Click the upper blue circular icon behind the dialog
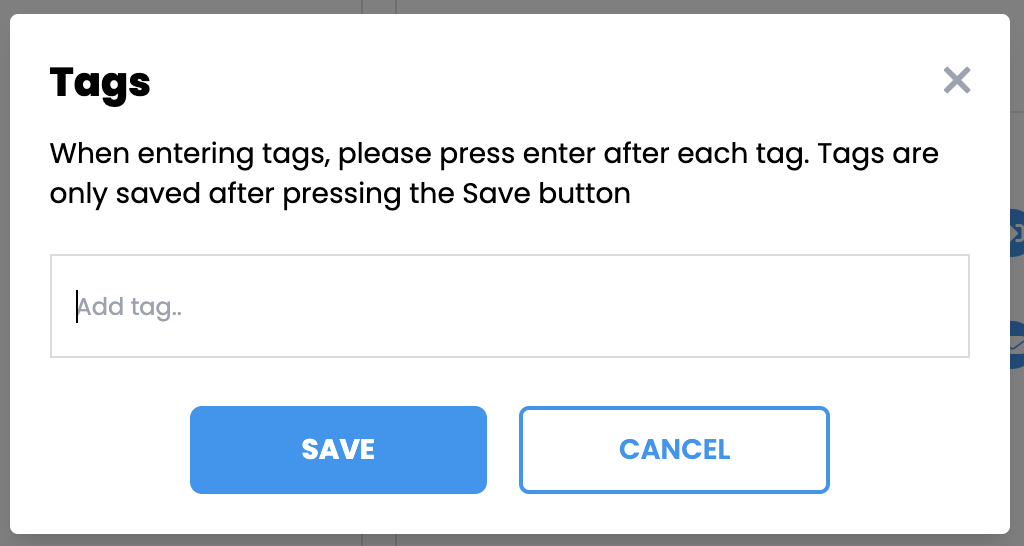Viewport: 1024px width, 546px height. point(1016,233)
